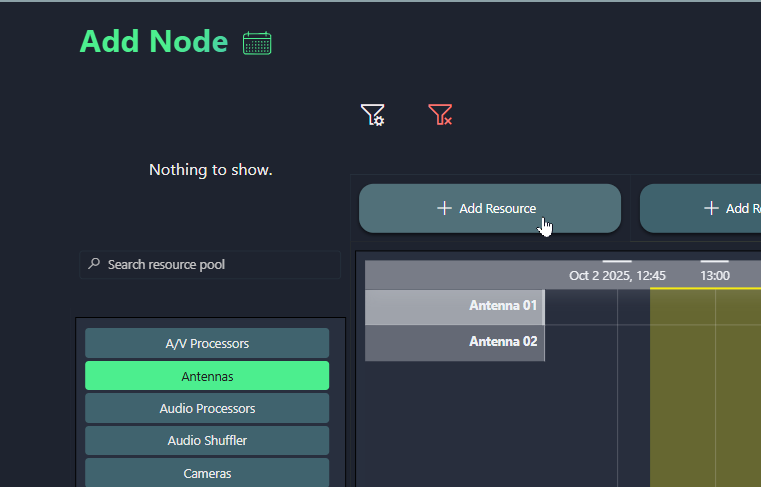Clear filters with the red funnel icon

(440, 115)
